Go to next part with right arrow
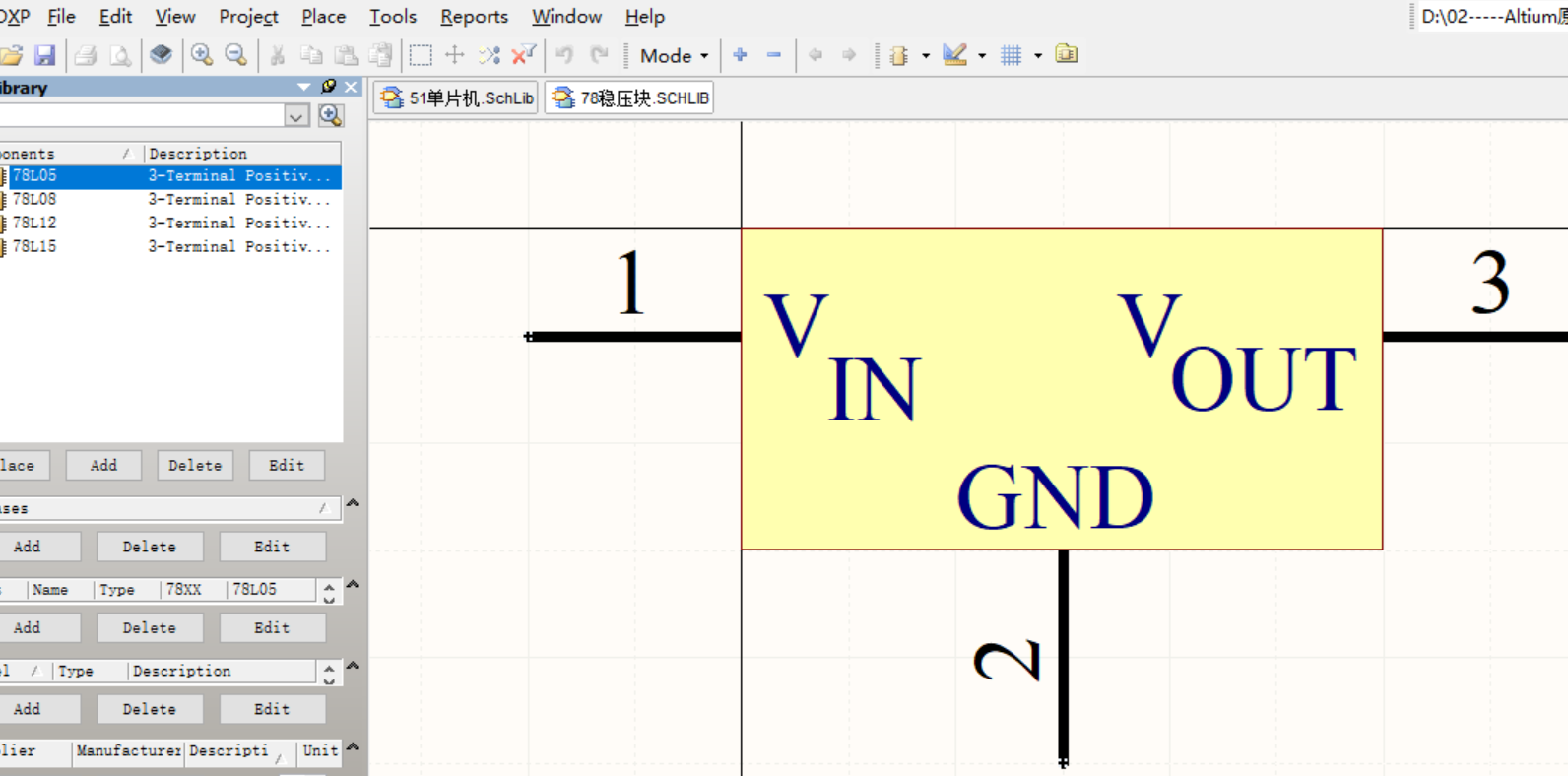 [x=849, y=55]
